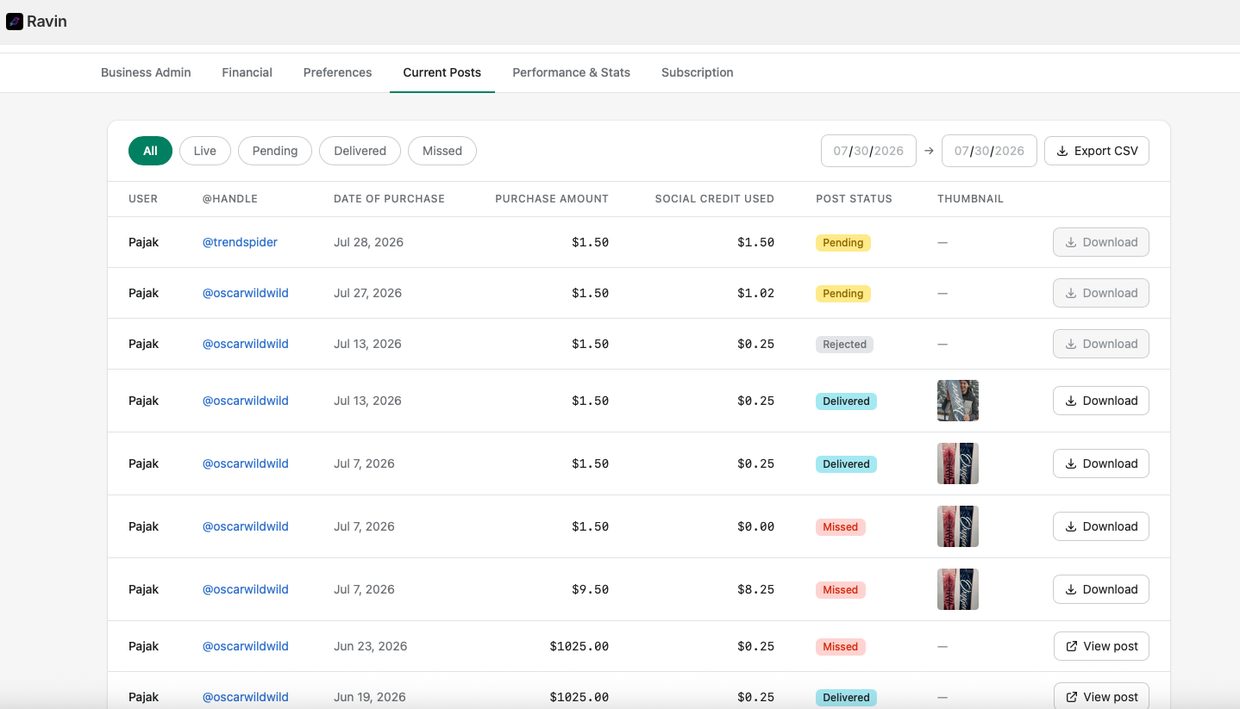
Task: Open @oscarwildwild handle in Rejected row
Action: click(245, 344)
